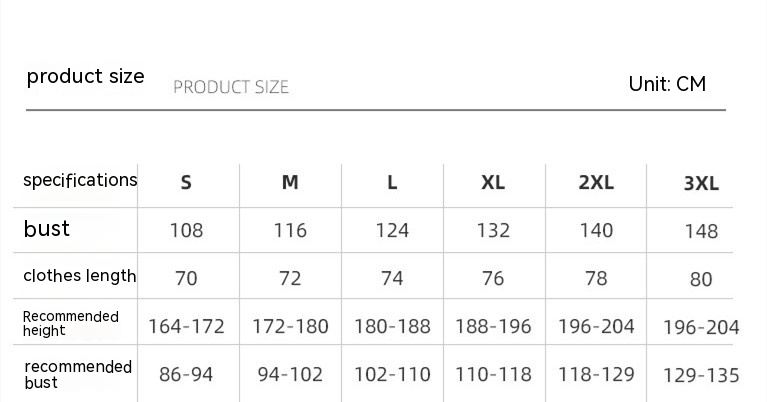Click the 'Unit: CM' label
The height and width of the screenshot is (402, 767).
pyautogui.click(x=667, y=84)
